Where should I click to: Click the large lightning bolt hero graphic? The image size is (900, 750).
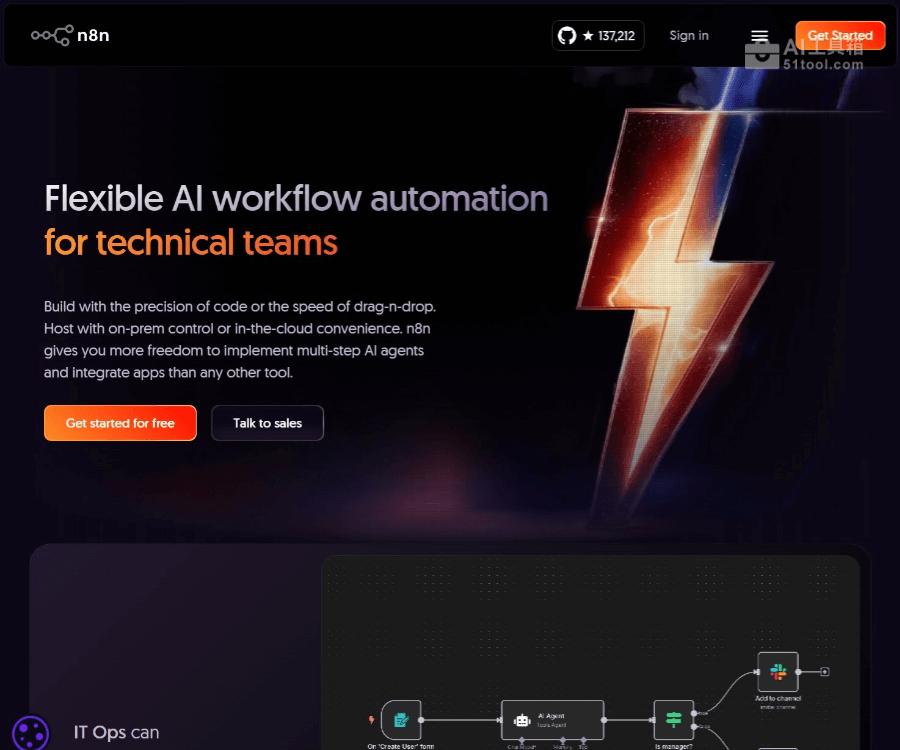click(x=690, y=300)
